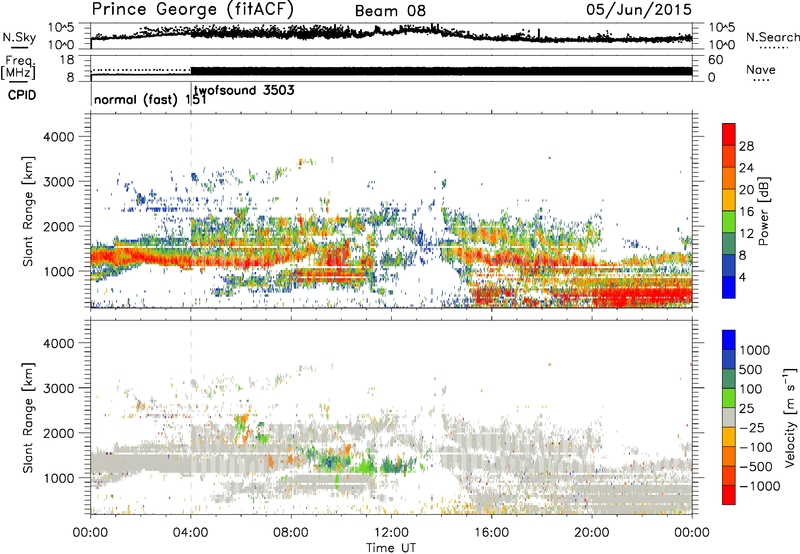Click the 'N.Sky' axis label
The width and height of the screenshot is (800, 554).
coord(19,37)
